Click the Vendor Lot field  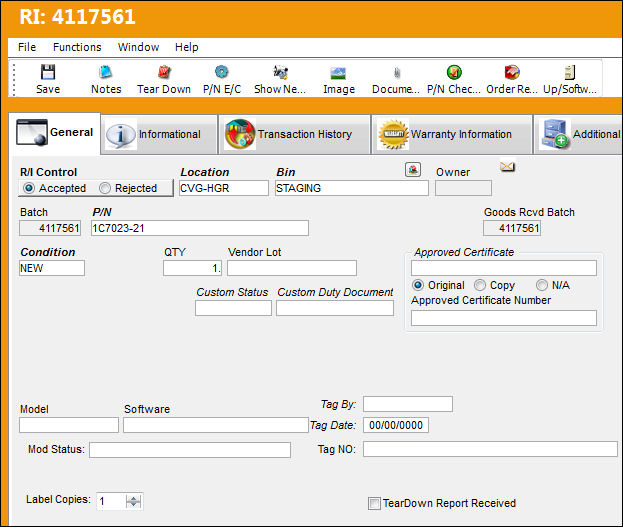[x=292, y=268]
